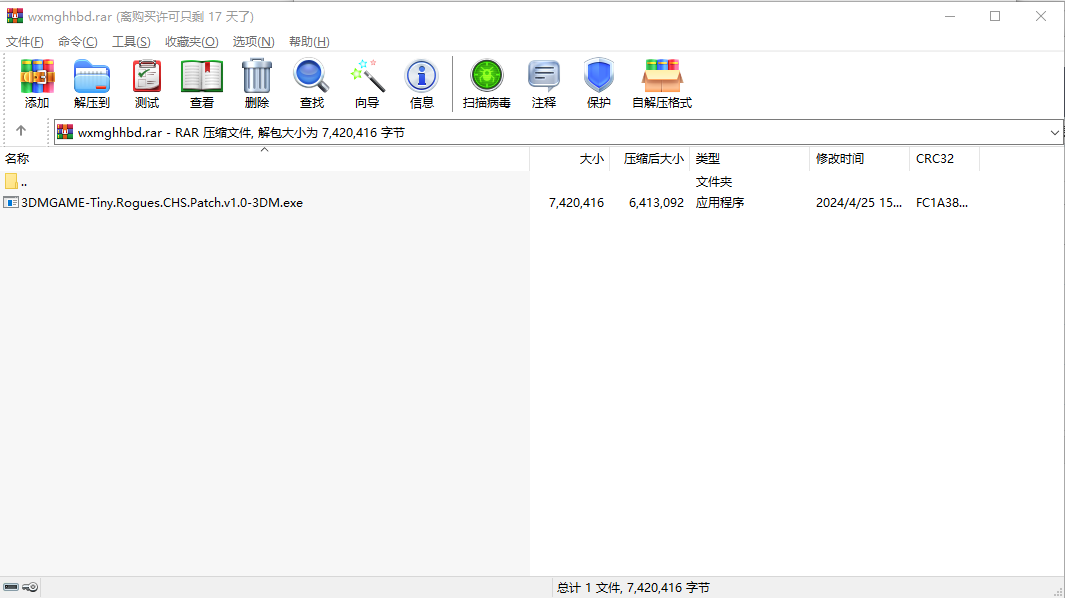This screenshot has height=598, width=1065.
Task: Click the 文件夹 type cell
Action: pyautogui.click(x=714, y=181)
